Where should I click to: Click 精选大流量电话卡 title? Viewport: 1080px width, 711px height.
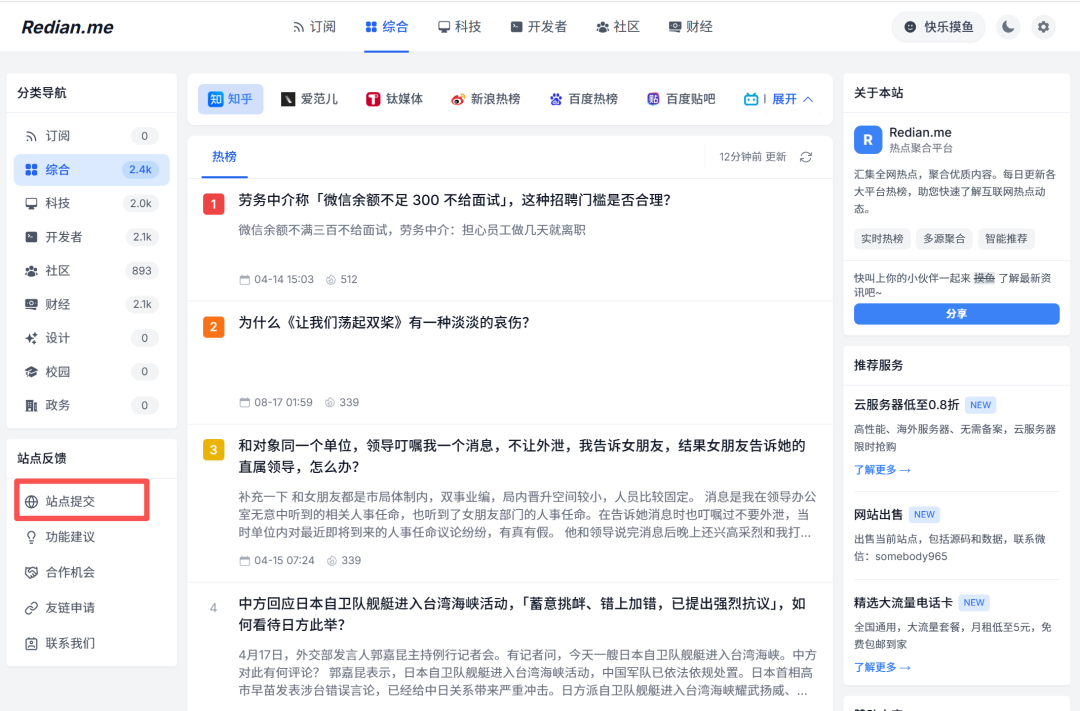tap(903, 603)
